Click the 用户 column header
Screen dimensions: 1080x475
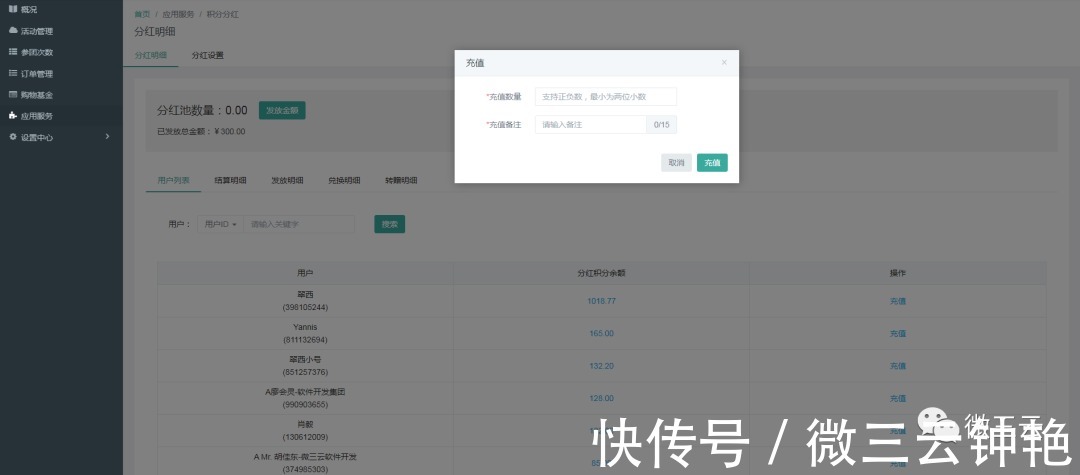[x=305, y=273]
